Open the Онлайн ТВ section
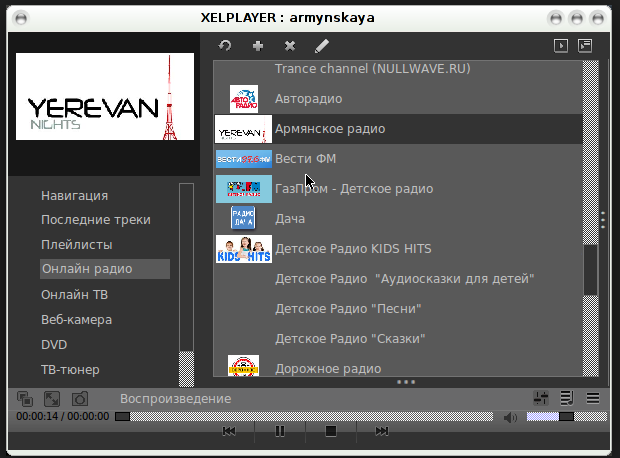 point(76,294)
